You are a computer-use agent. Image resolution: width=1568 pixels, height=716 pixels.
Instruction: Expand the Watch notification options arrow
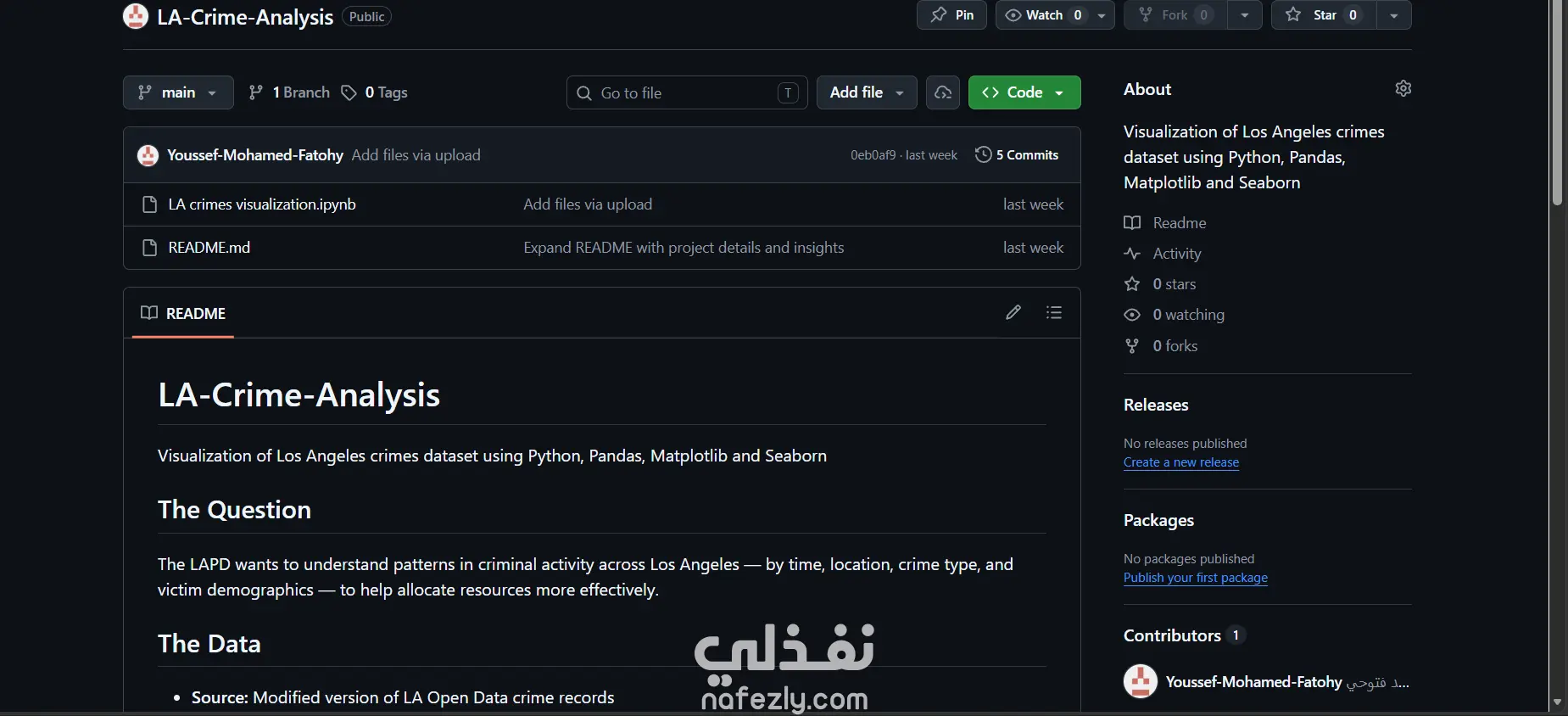[x=1102, y=15]
